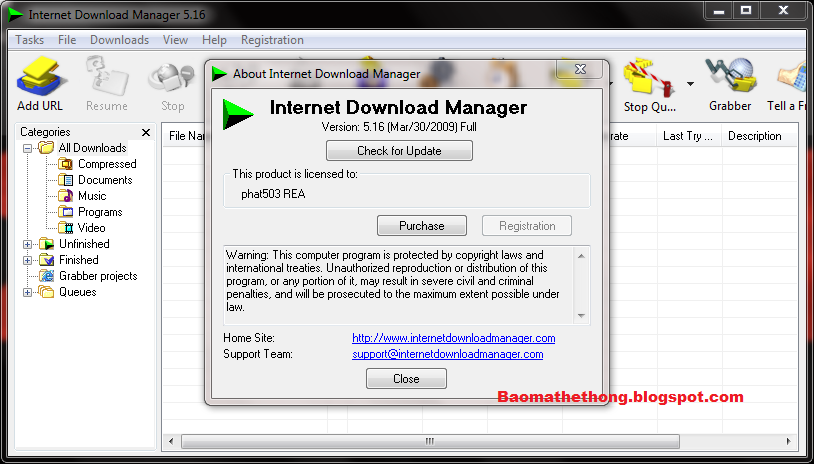Image resolution: width=814 pixels, height=464 pixels.
Task: Open the Stop Queue dropdown arrow
Action: click(690, 84)
